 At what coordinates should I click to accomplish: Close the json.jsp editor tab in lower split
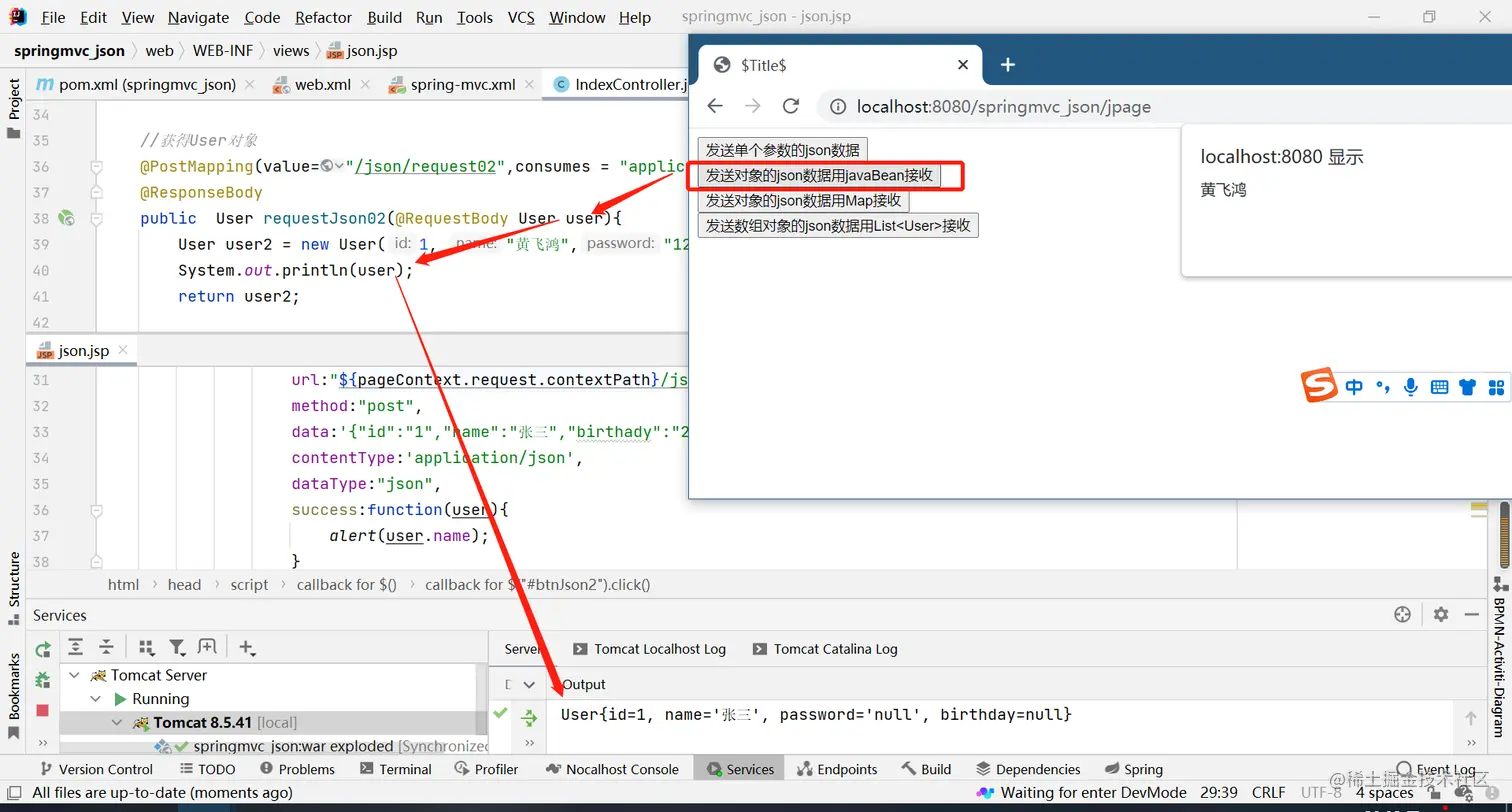point(122,350)
